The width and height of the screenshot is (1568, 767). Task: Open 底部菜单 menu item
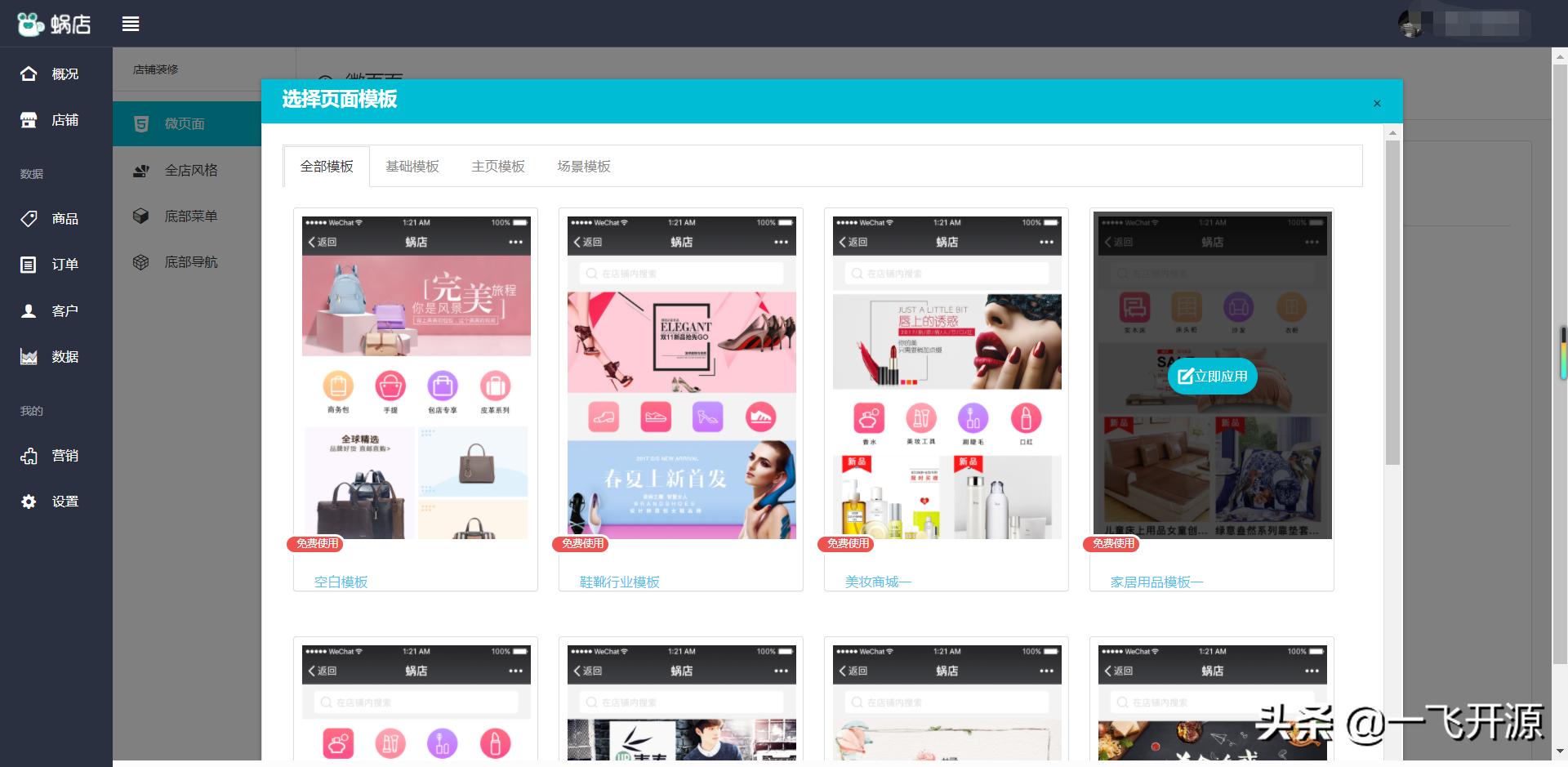coord(187,216)
